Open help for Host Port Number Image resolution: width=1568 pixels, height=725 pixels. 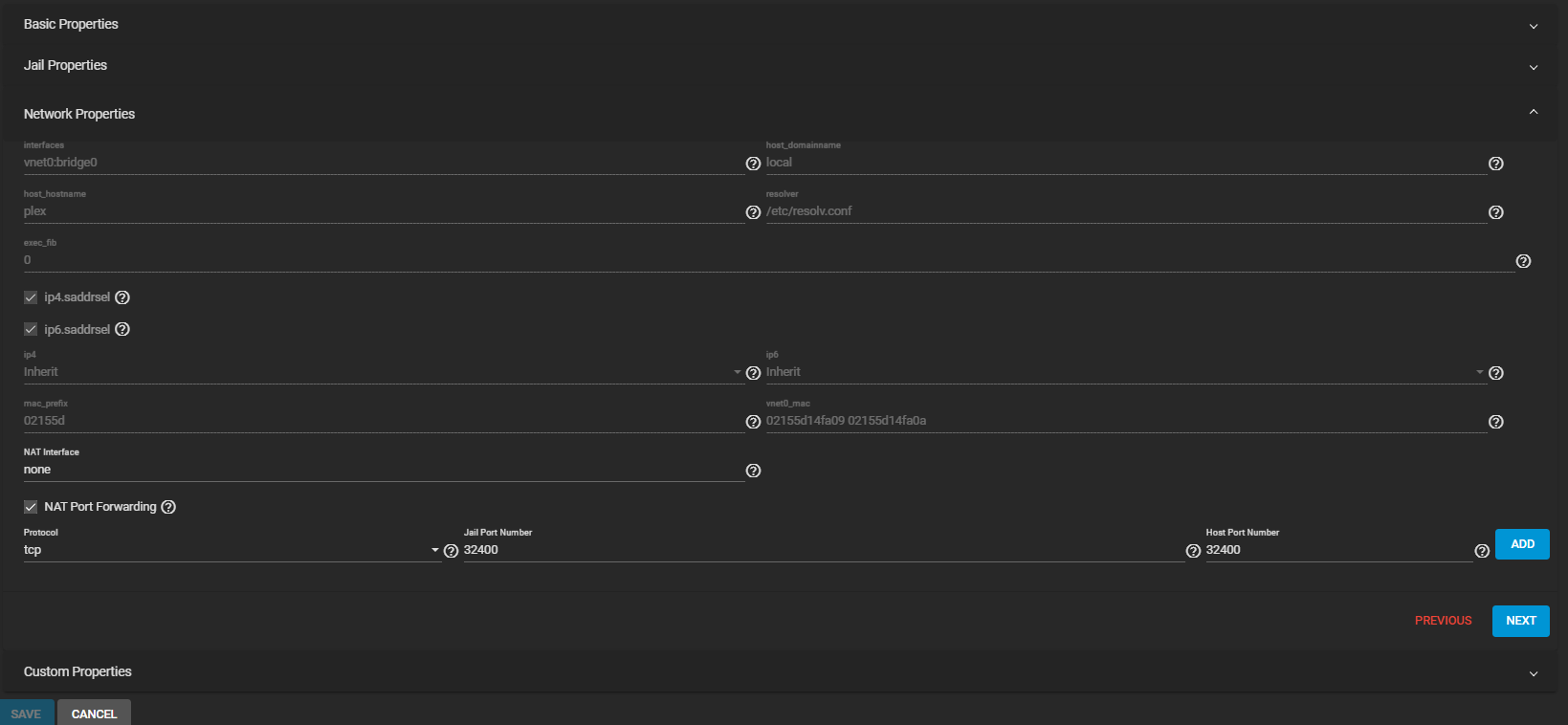pos(1481,551)
